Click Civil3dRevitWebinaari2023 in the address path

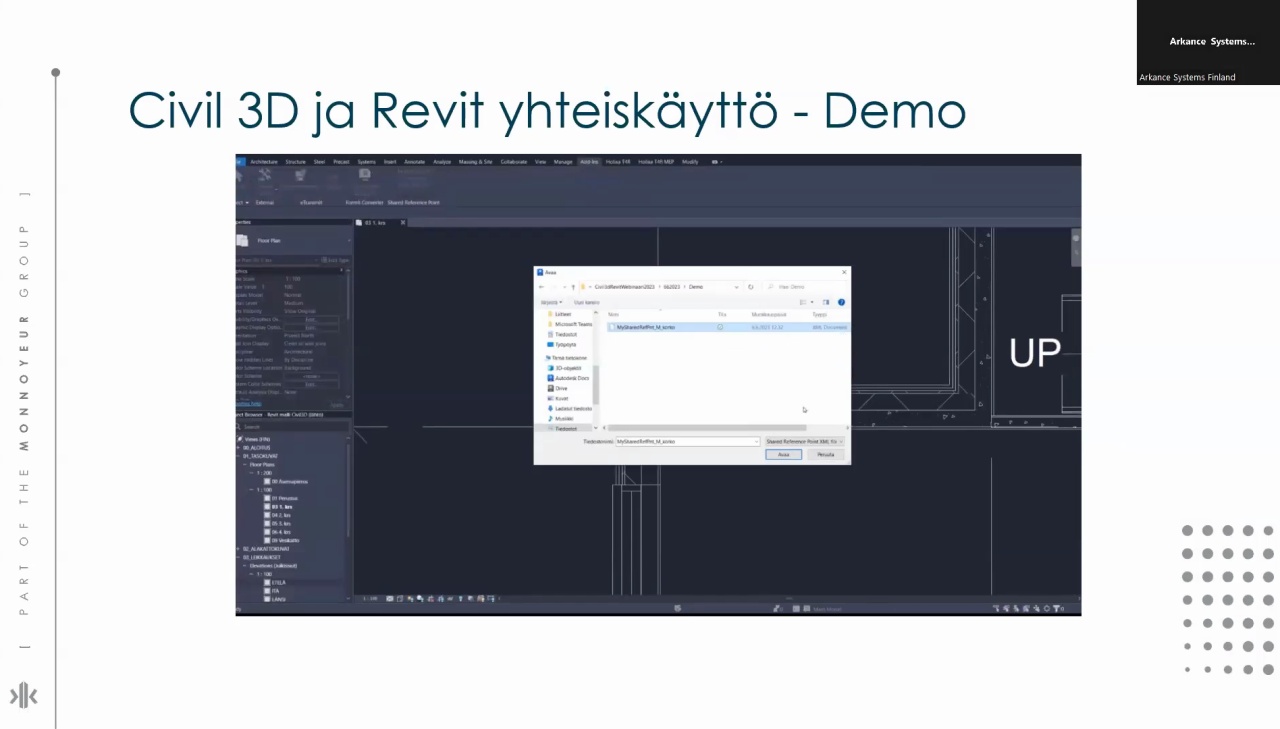point(624,287)
